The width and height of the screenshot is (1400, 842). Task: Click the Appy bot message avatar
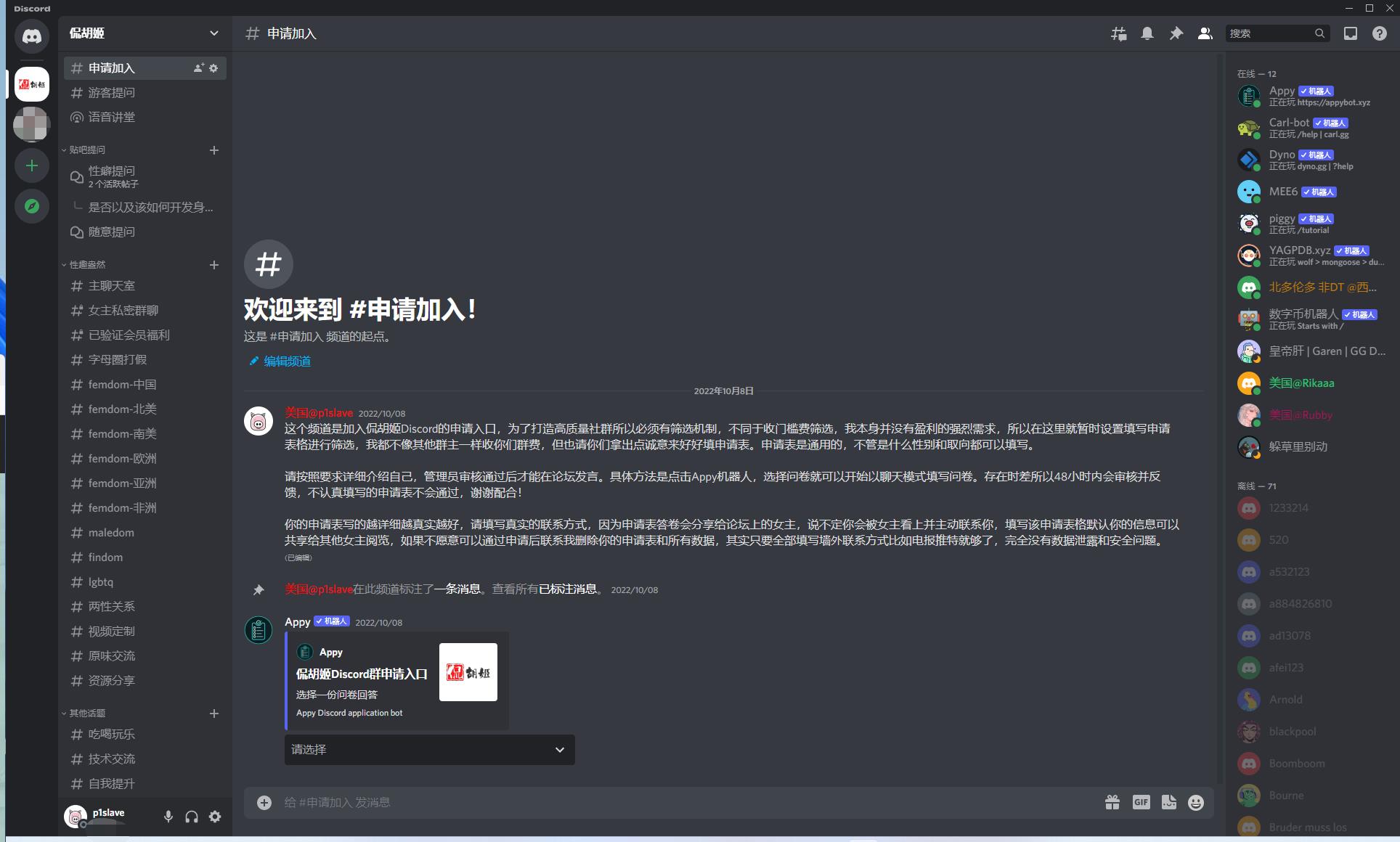pyautogui.click(x=259, y=630)
